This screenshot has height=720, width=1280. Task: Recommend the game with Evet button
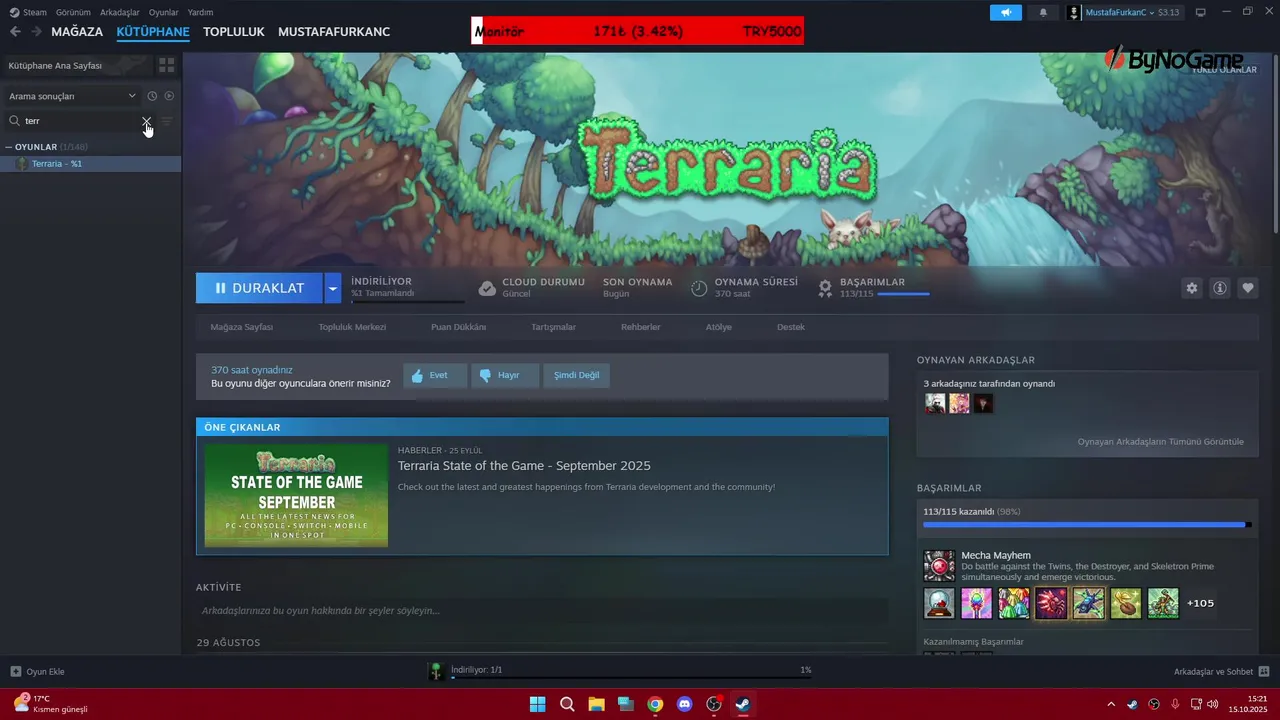tap(435, 376)
